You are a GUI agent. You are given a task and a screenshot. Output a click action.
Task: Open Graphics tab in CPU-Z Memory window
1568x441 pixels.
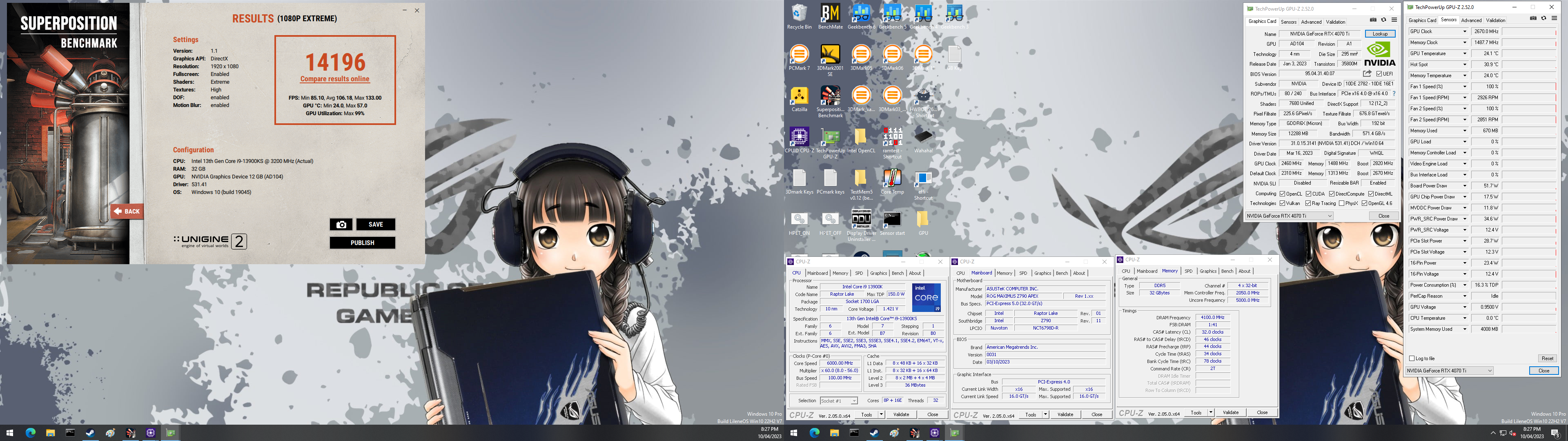tap(1208, 271)
